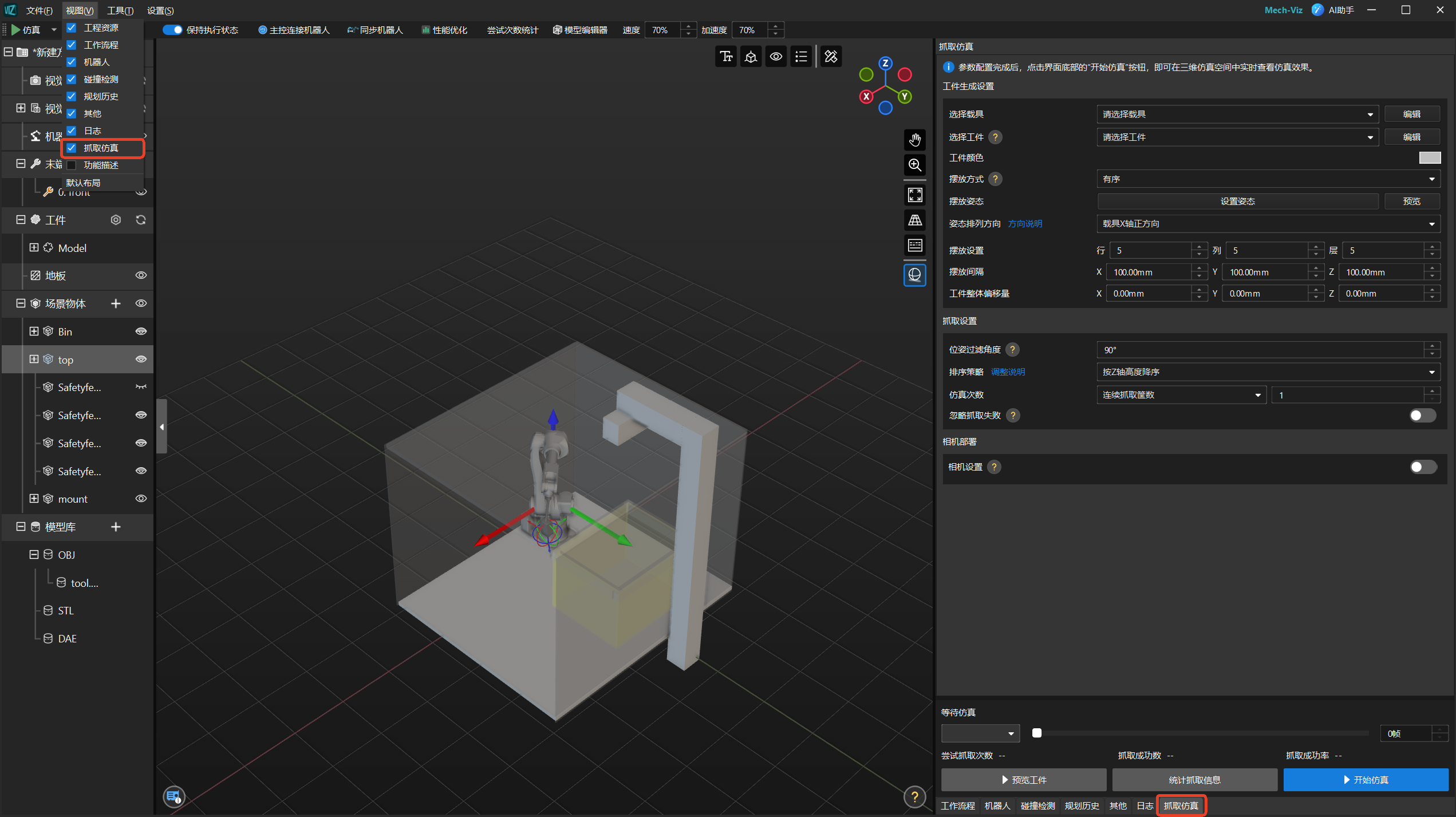Click the fit-view icon on the right viewport toolbar
The image size is (1456, 817).
[x=914, y=195]
